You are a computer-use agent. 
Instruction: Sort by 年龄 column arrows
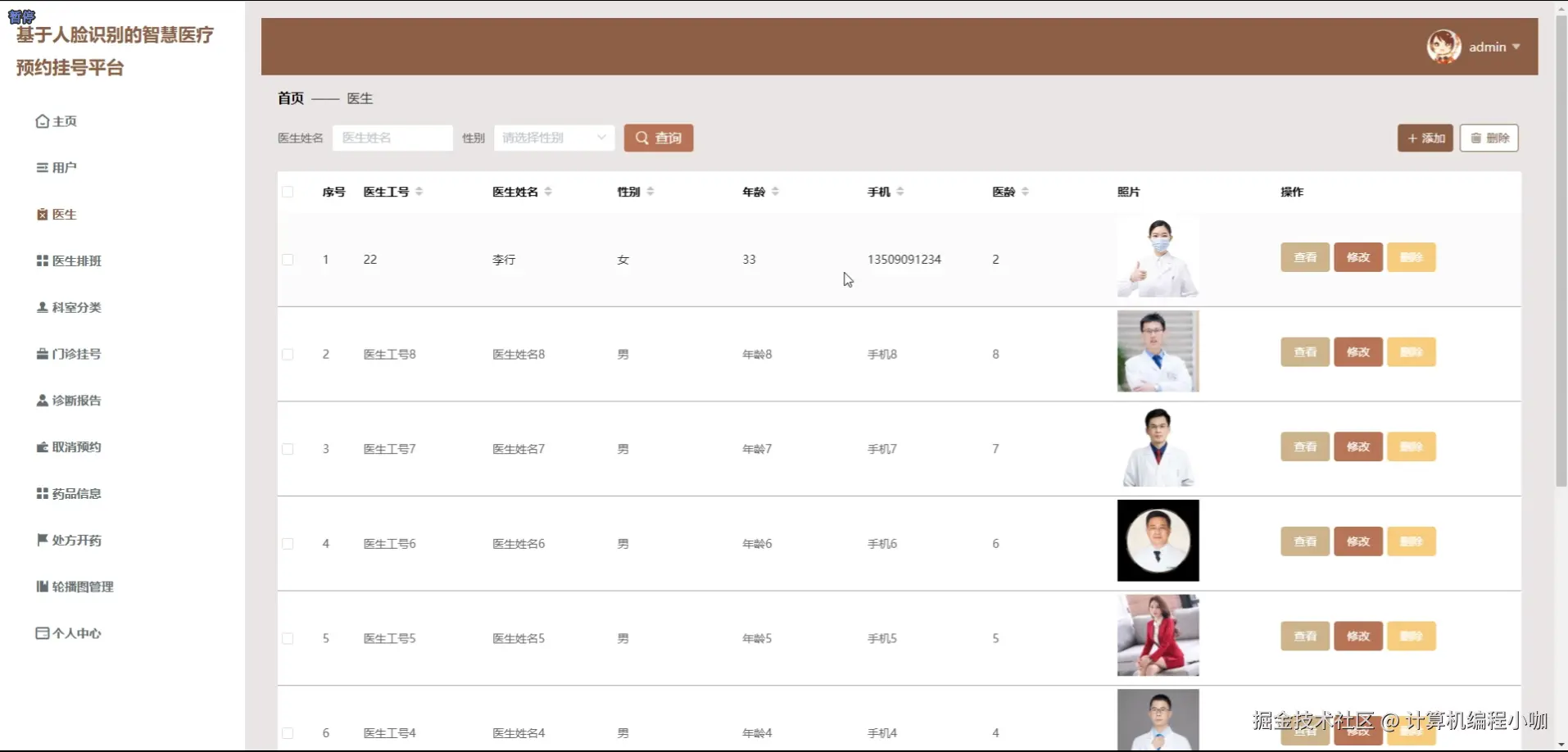(775, 192)
